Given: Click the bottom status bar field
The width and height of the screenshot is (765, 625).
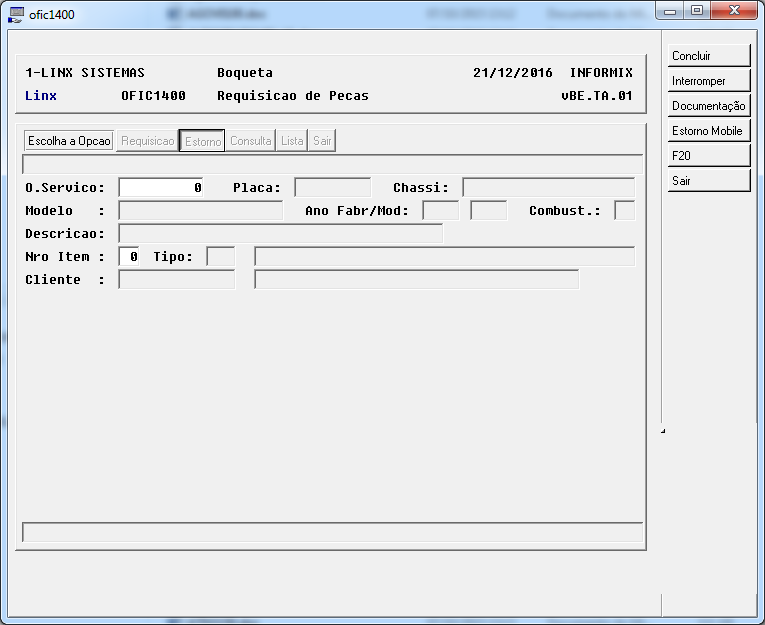Looking at the screenshot, I should click(332, 532).
